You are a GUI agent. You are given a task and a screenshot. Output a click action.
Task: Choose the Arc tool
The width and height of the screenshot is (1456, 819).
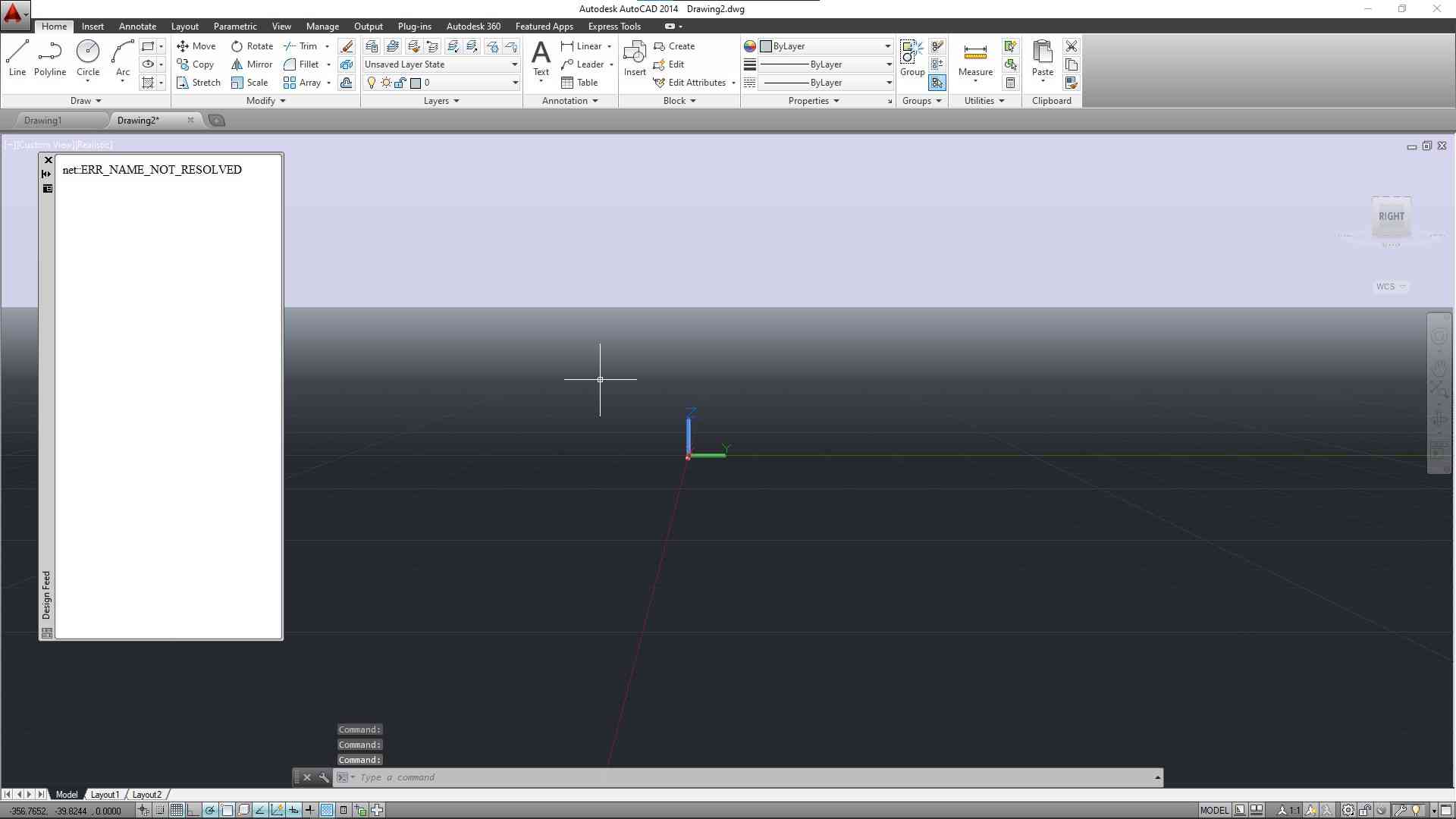(x=122, y=58)
